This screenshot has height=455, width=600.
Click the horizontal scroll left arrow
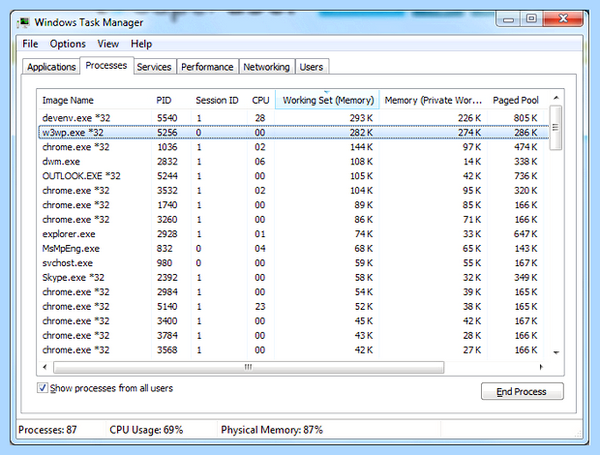[x=45, y=367]
